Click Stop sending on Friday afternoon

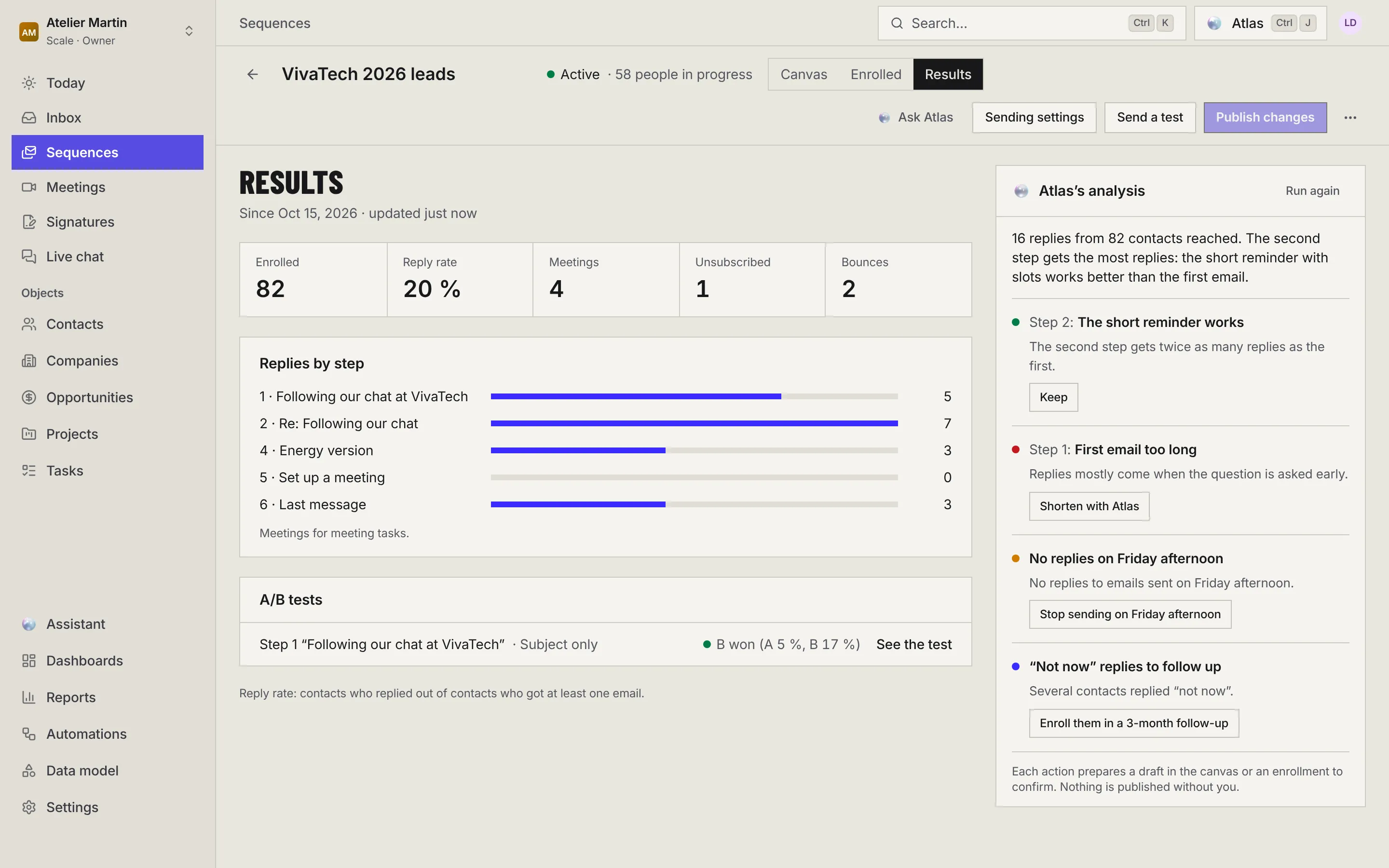coord(1130,614)
